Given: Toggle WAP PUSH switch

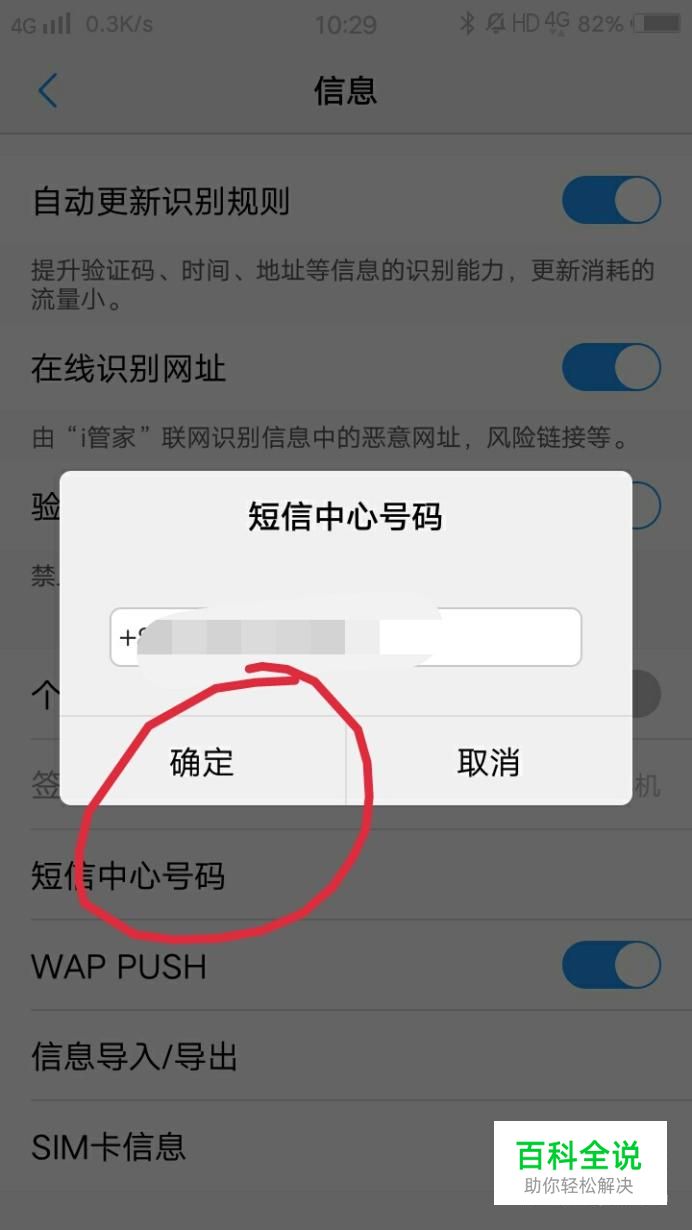Looking at the screenshot, I should 611,966.
